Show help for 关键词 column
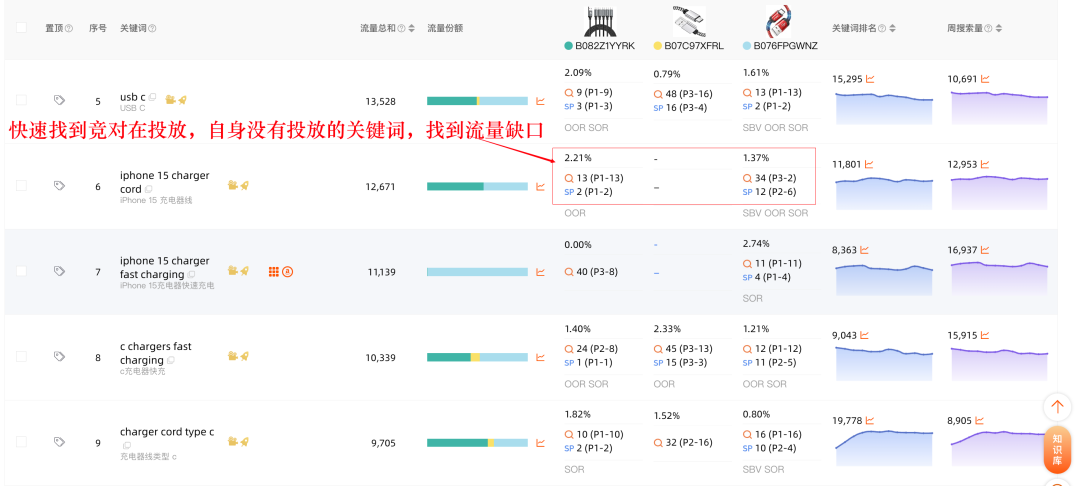Image resolution: width=1080 pixels, height=486 pixels. (x=152, y=28)
